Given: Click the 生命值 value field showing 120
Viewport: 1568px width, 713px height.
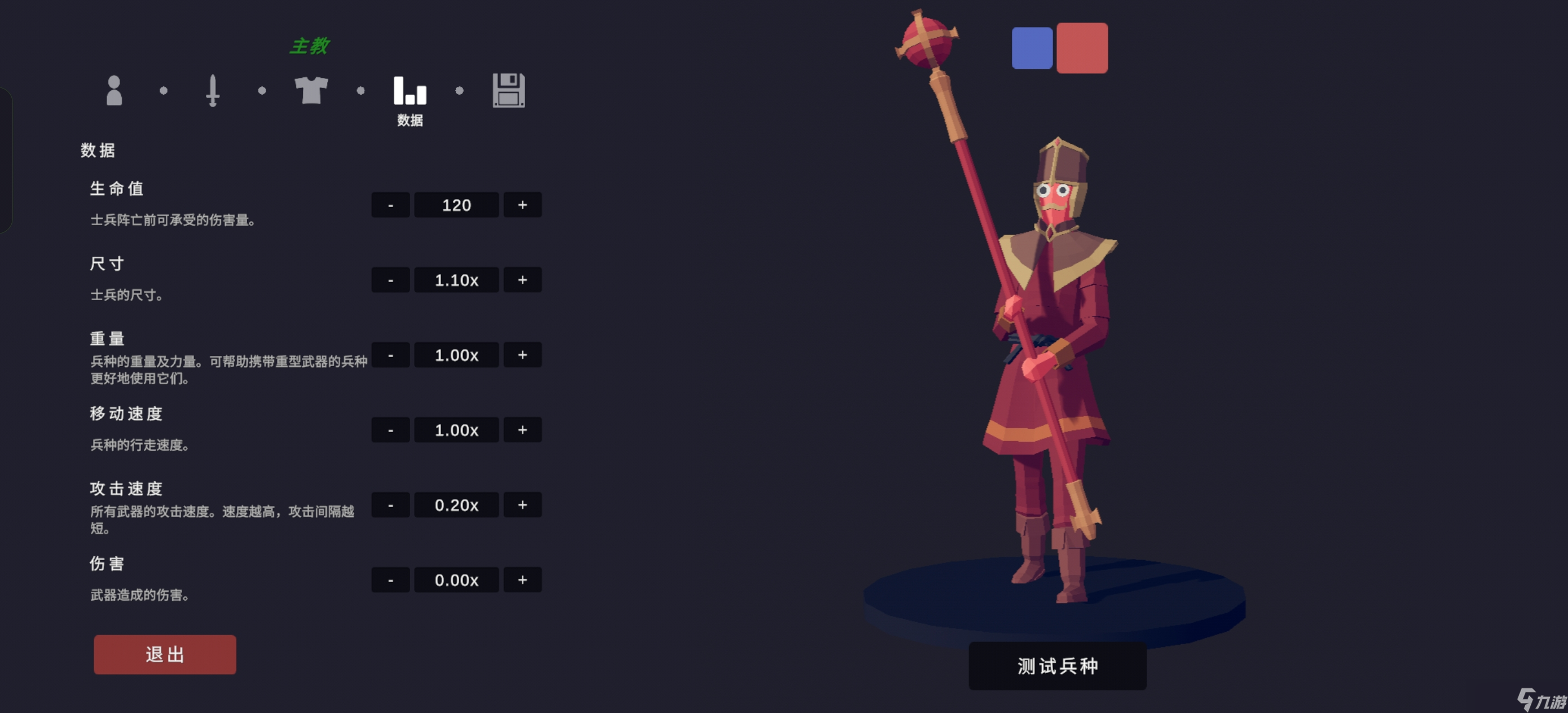Looking at the screenshot, I should click(x=456, y=205).
